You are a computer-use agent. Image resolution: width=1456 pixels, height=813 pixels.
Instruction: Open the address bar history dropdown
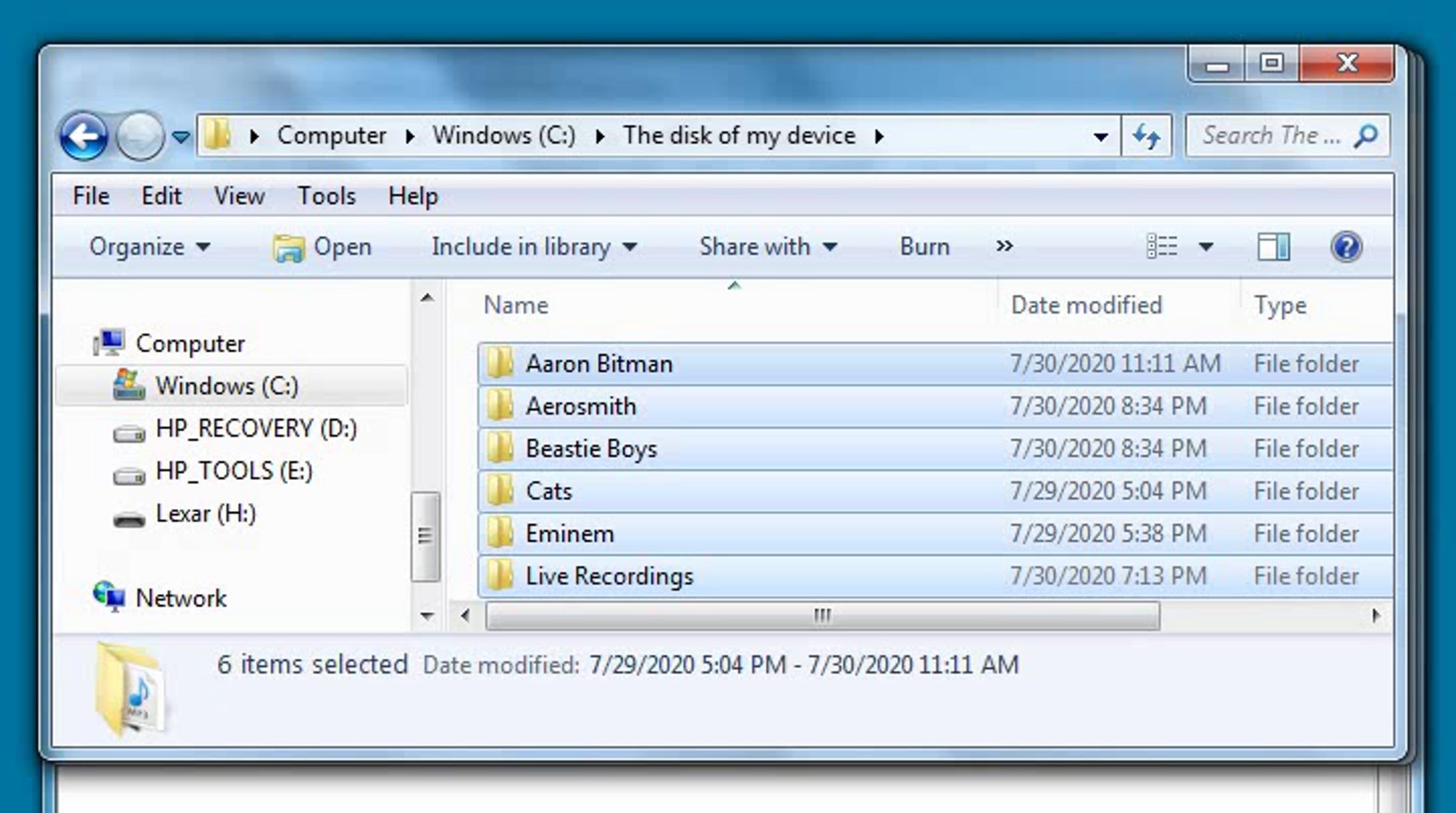pyautogui.click(x=1100, y=137)
